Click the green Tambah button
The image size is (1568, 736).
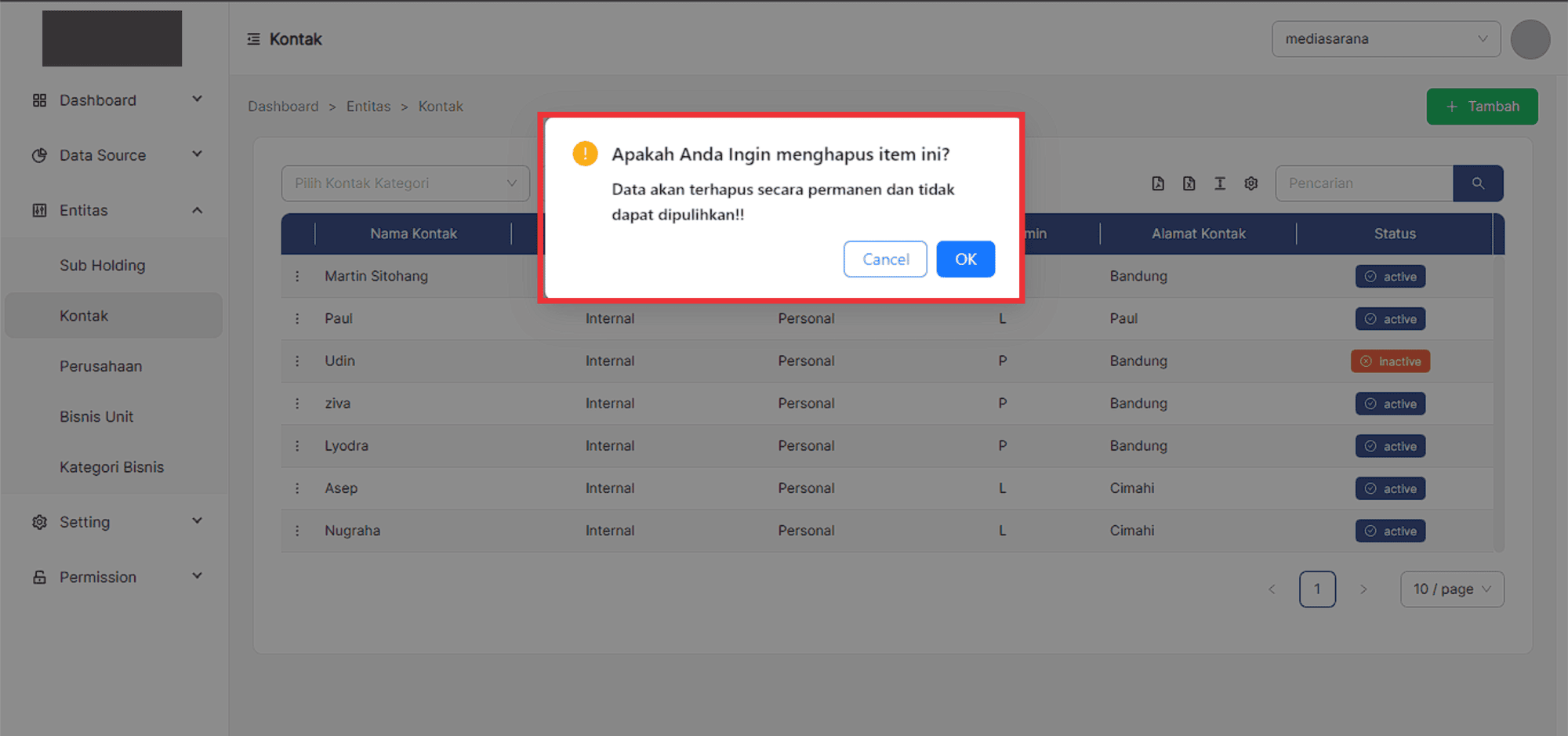[1482, 107]
